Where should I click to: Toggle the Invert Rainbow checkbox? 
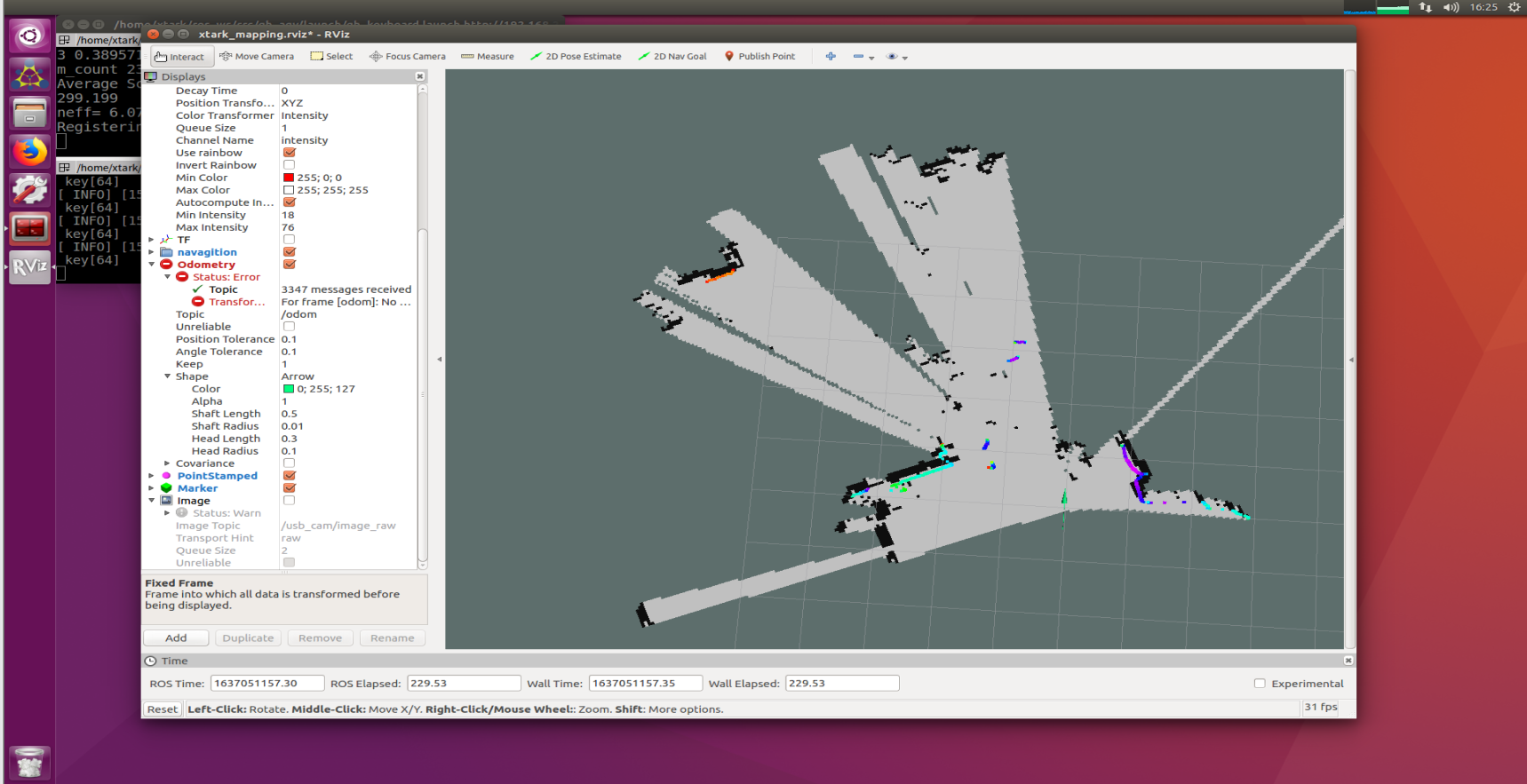(x=289, y=165)
